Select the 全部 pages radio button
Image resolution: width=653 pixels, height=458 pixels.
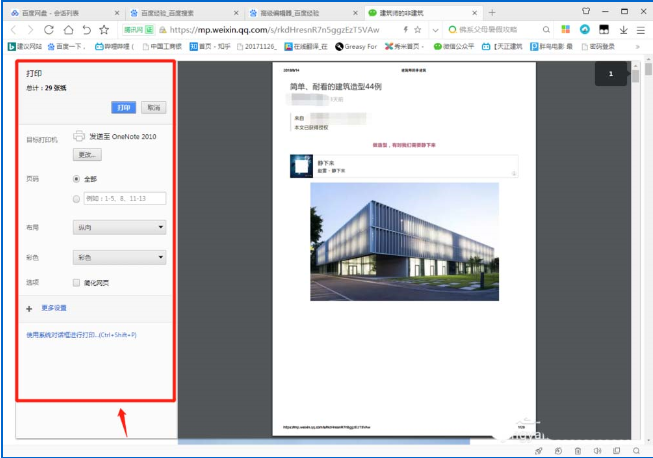pyautogui.click(x=77, y=179)
